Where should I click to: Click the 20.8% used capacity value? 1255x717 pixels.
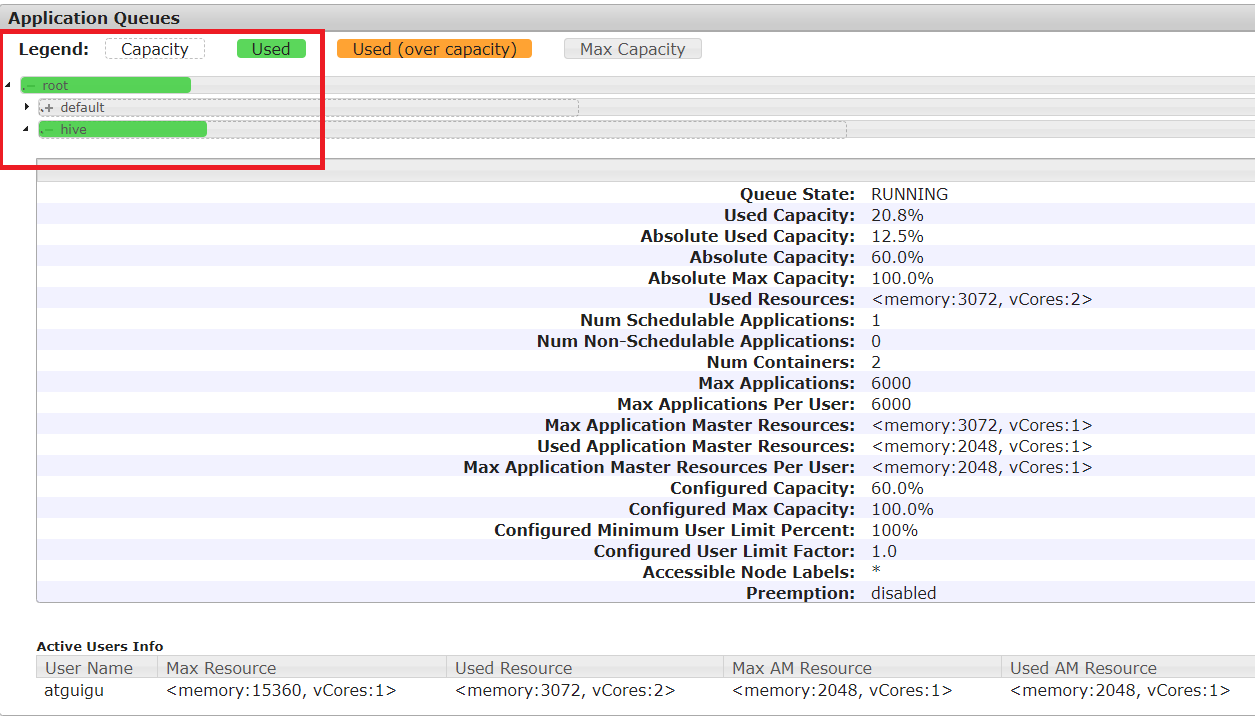[x=897, y=215]
